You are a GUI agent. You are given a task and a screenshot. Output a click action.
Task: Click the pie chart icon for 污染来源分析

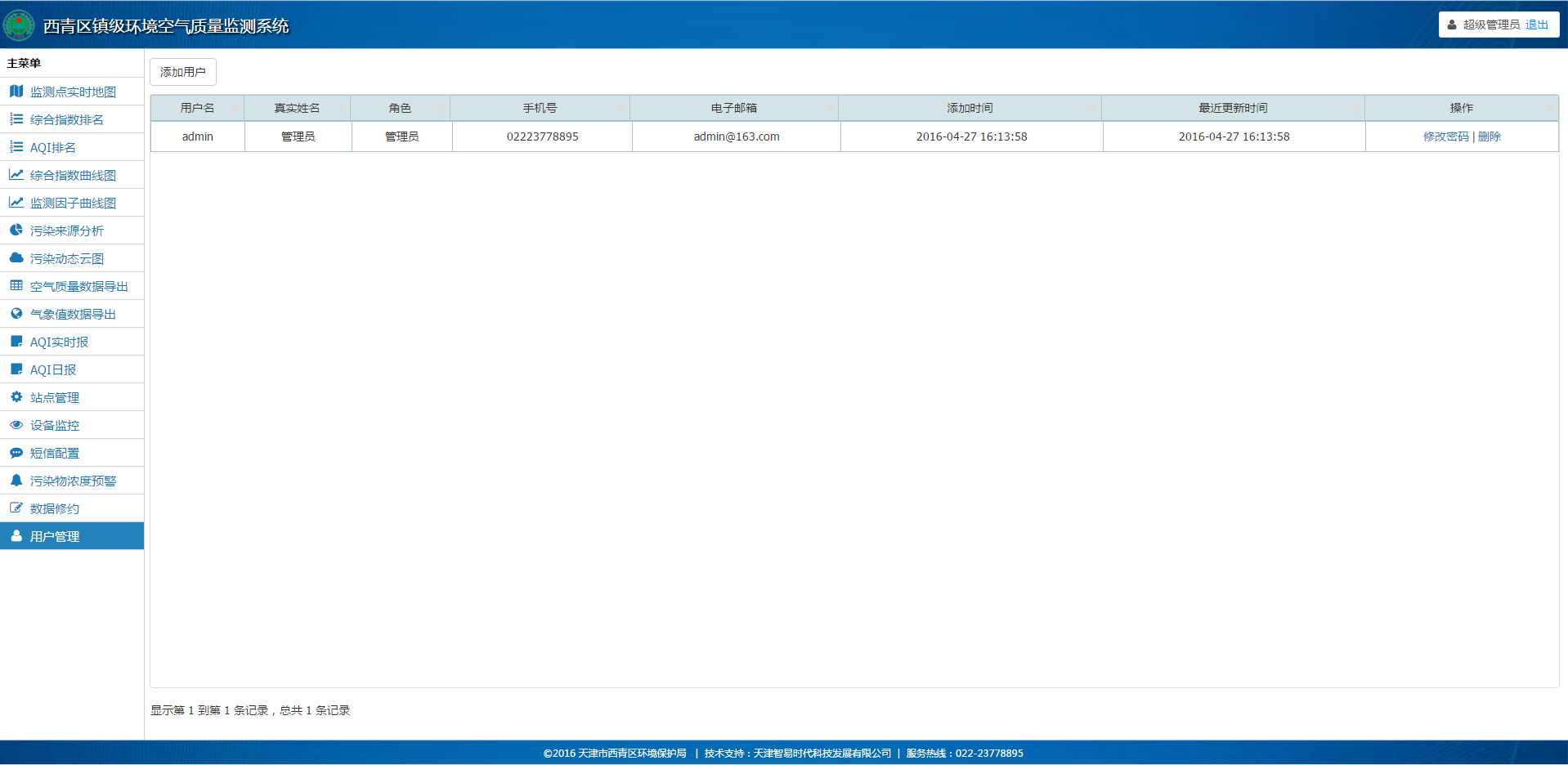point(16,230)
